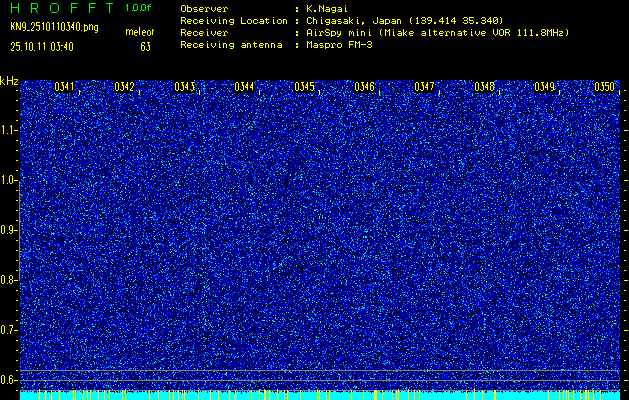Click the 0.9 frequency axis label
The width and height of the screenshot is (629, 400).
coord(9,230)
